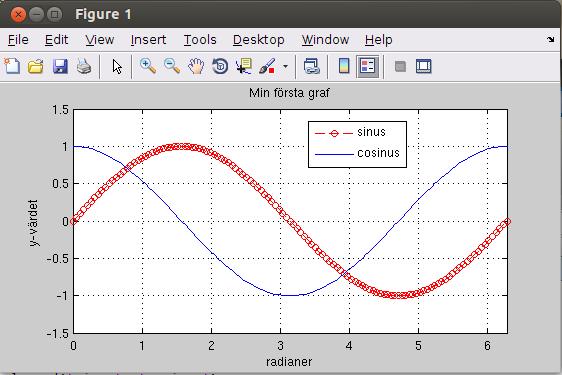Select the Edit Plot arrow tool
Image resolution: width=562 pixels, height=375 pixels.
[117, 66]
